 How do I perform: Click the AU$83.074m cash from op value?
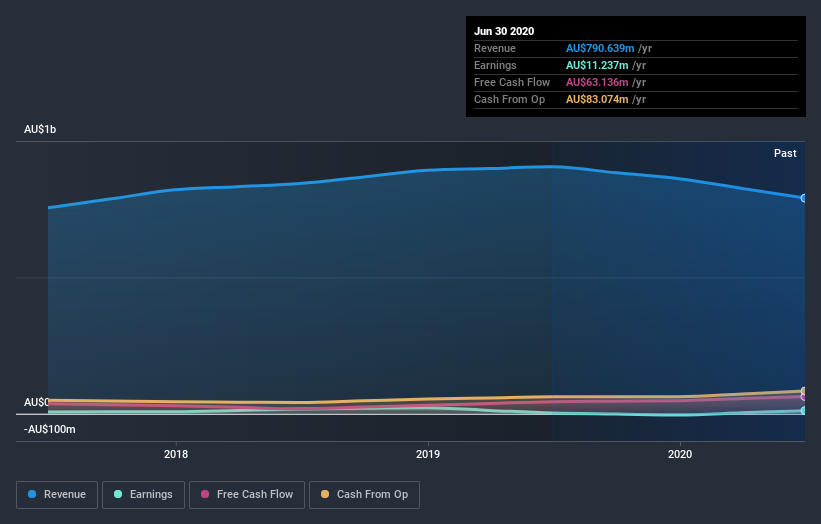click(x=597, y=99)
